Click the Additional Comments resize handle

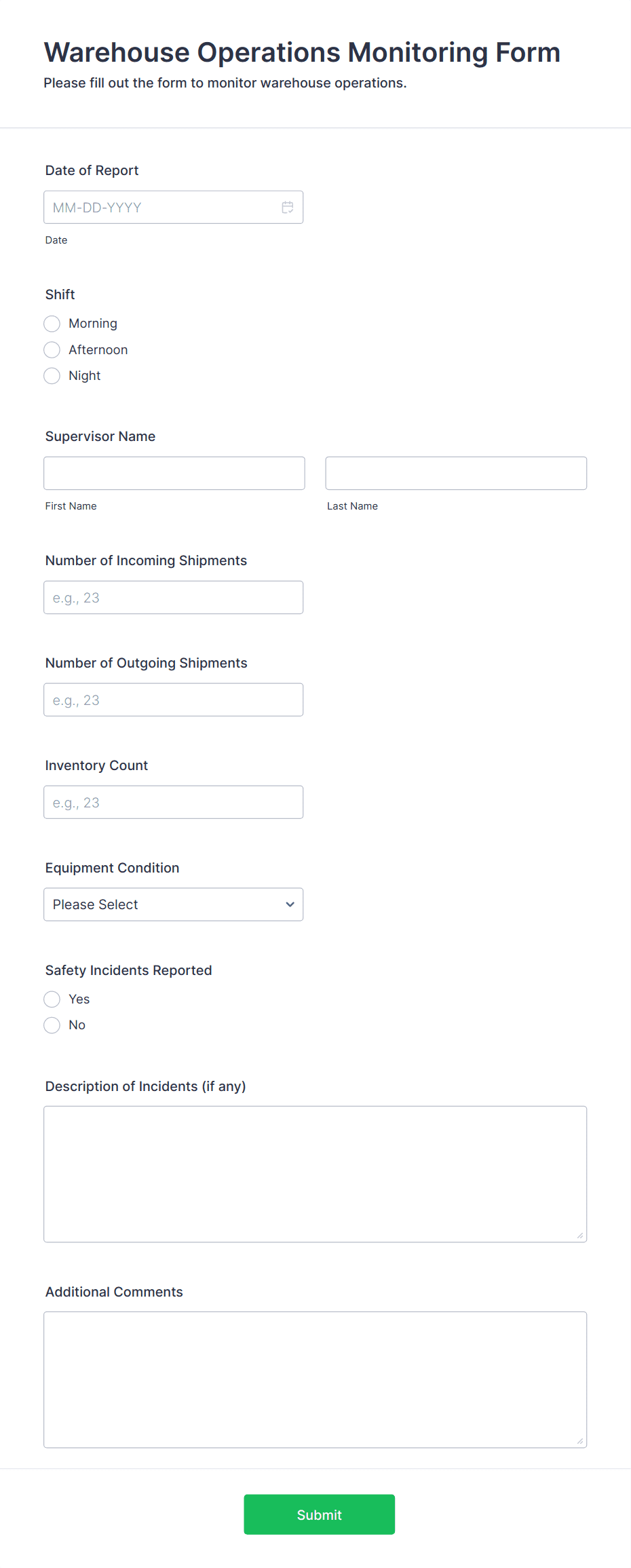tap(580, 1441)
